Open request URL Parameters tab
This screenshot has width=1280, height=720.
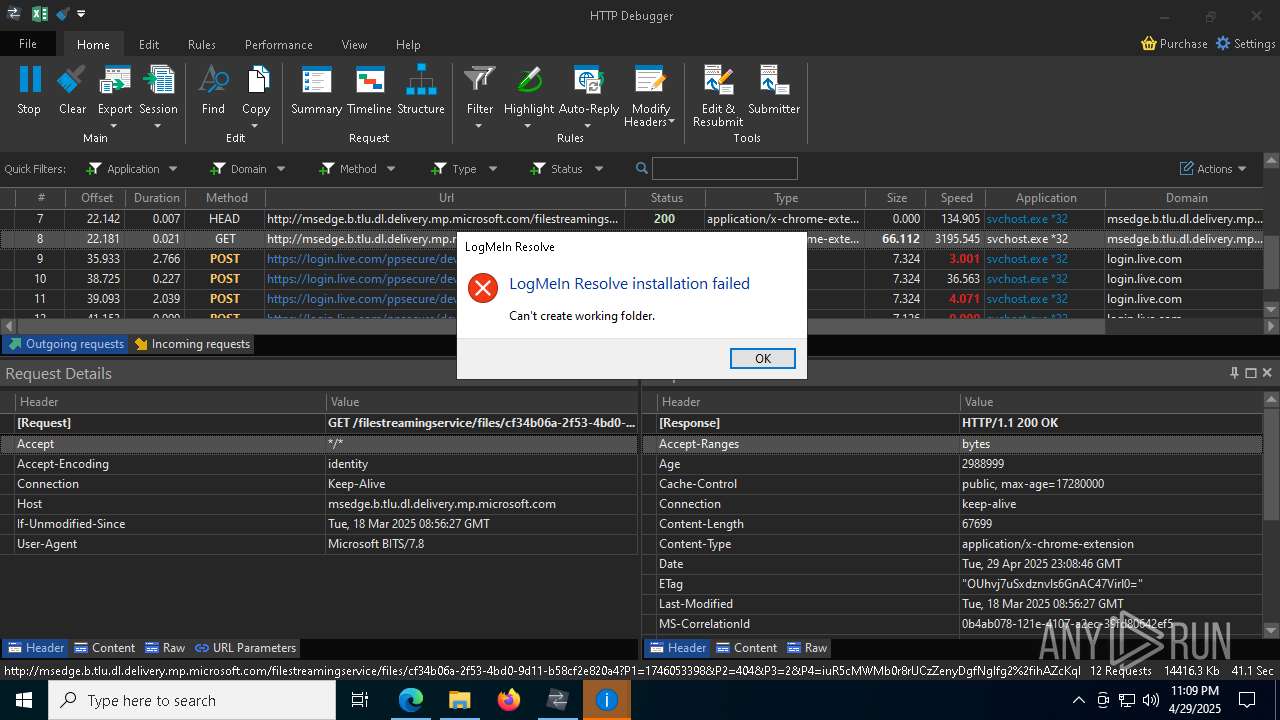coord(245,648)
